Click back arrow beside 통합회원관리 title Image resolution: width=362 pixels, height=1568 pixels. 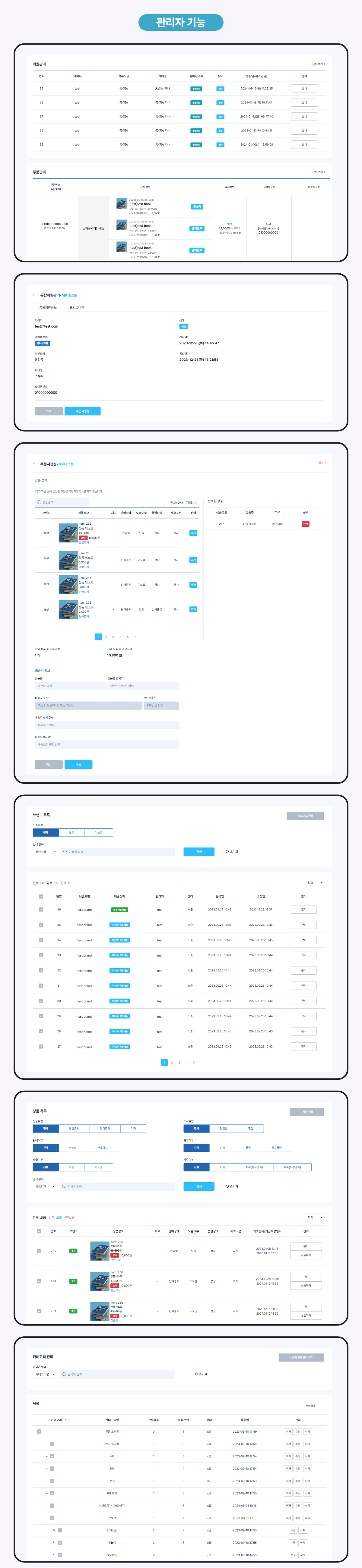pos(35,295)
